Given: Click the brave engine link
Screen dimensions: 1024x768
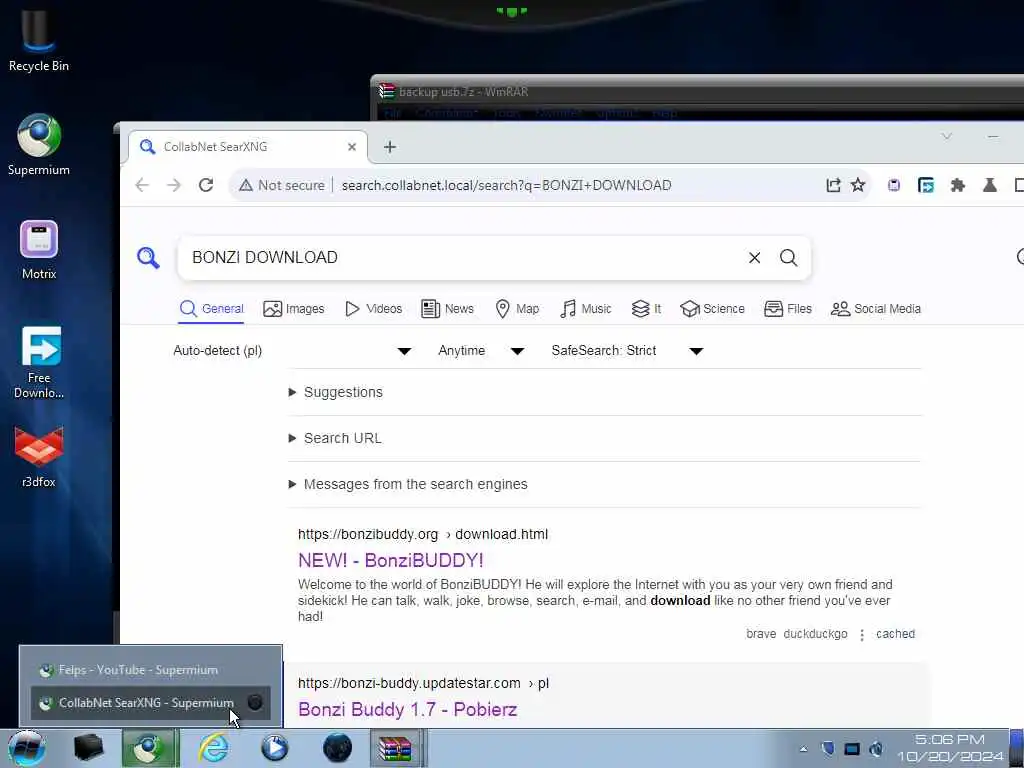Looking at the screenshot, I should click(x=761, y=634).
